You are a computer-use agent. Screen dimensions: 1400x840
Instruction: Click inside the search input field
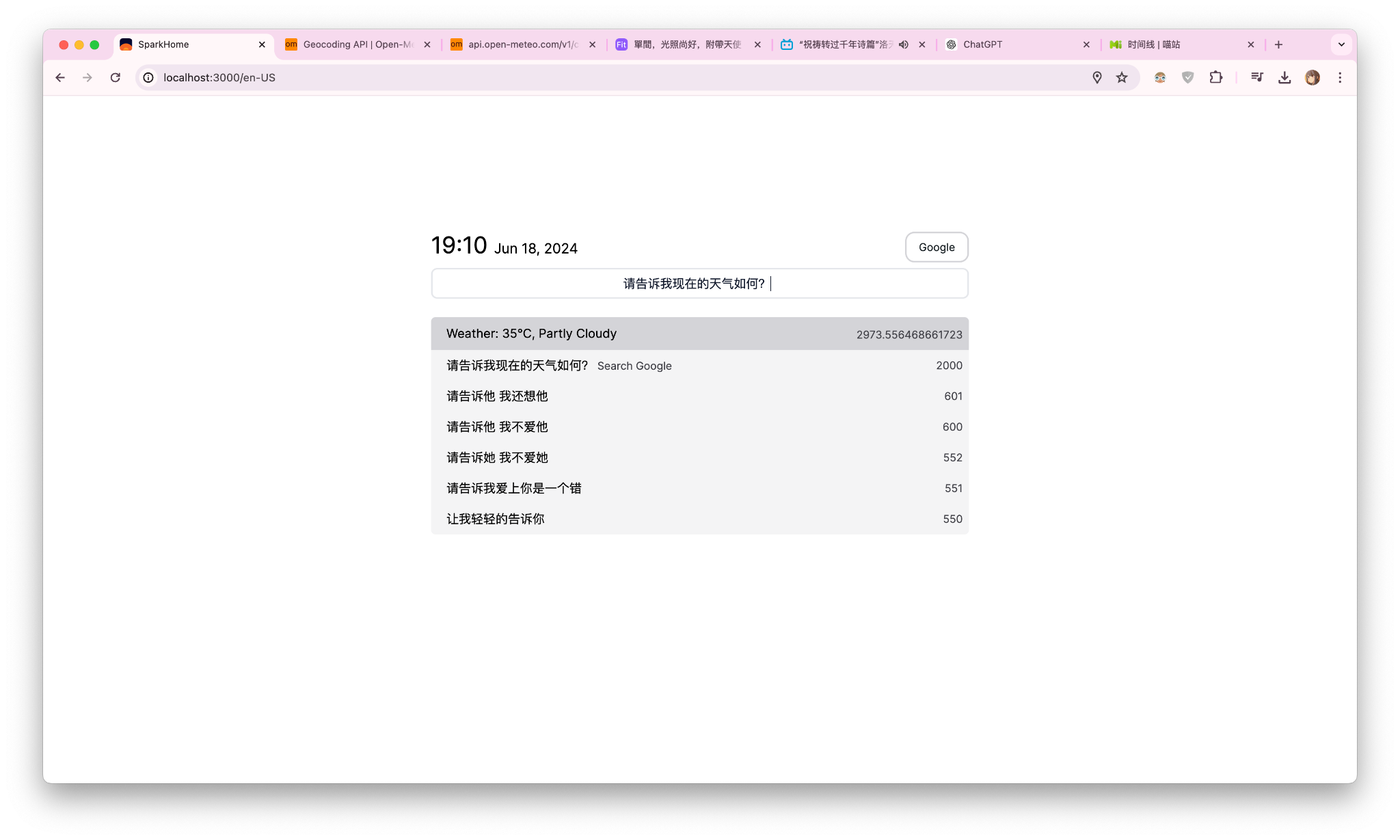[x=699, y=282]
